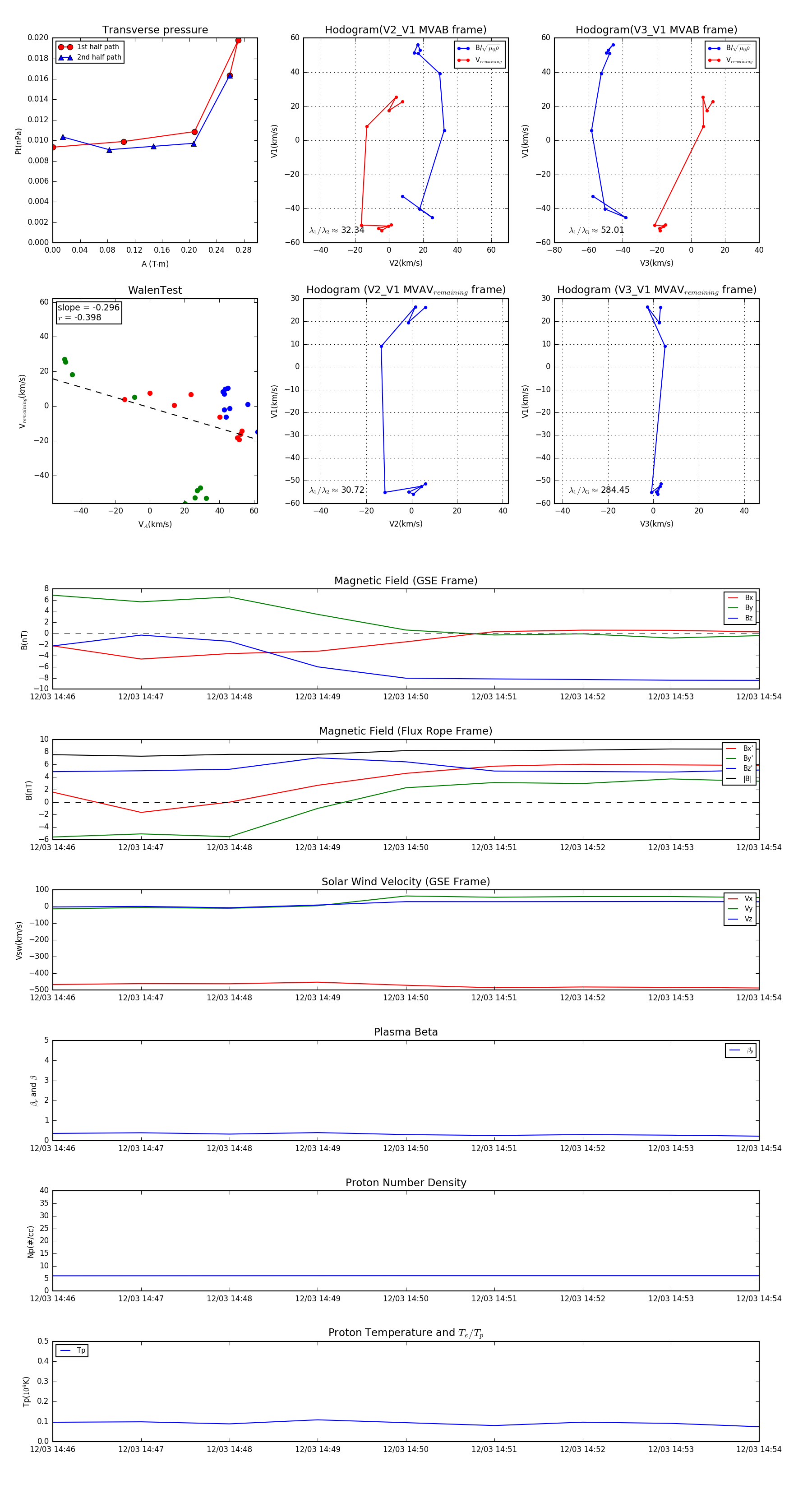The image size is (812, 1489).
Task: Click '12/03 14:46' tick under Magnetic Field GSE plot
Action: pyautogui.click(x=53, y=697)
